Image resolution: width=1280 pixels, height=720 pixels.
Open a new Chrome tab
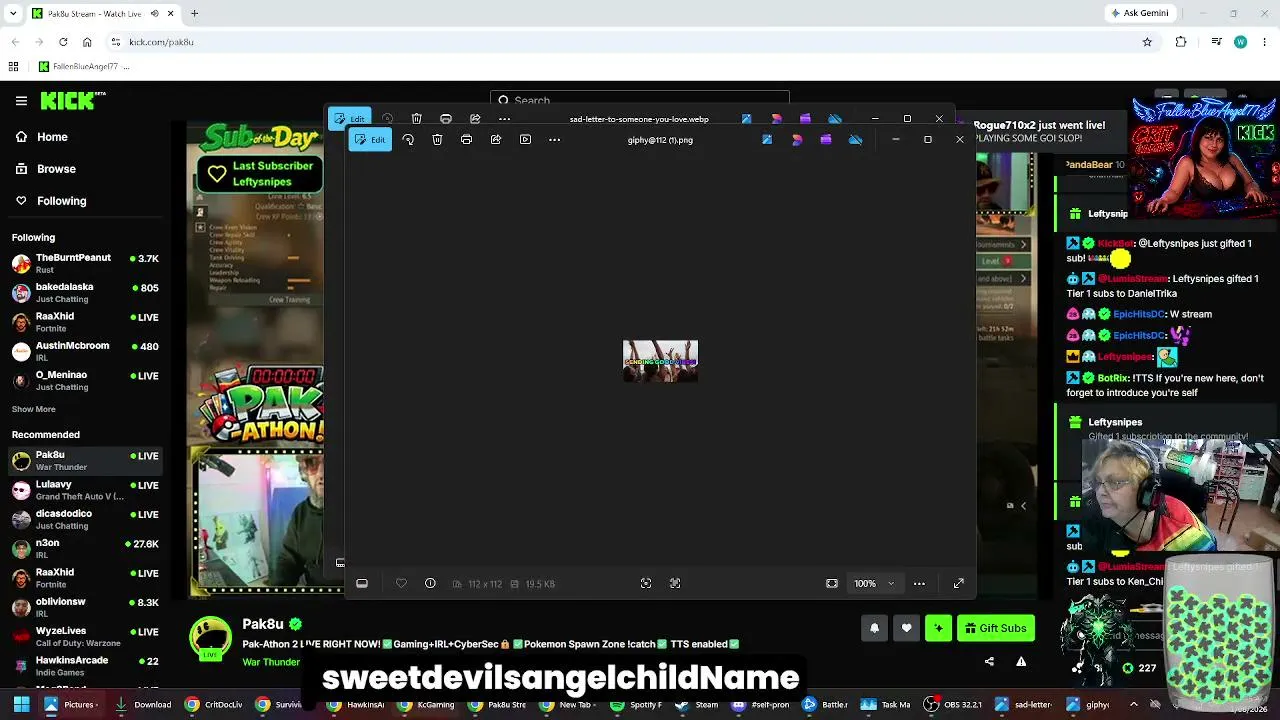[194, 13]
